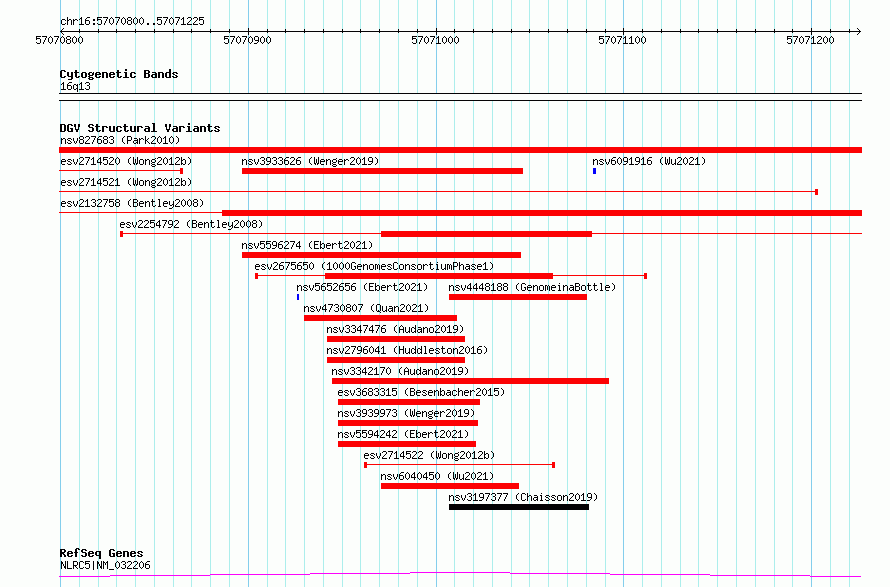Select the nsv3342170 (Audano2019) label
Viewport: 890px width, 587px height.
tap(400, 371)
